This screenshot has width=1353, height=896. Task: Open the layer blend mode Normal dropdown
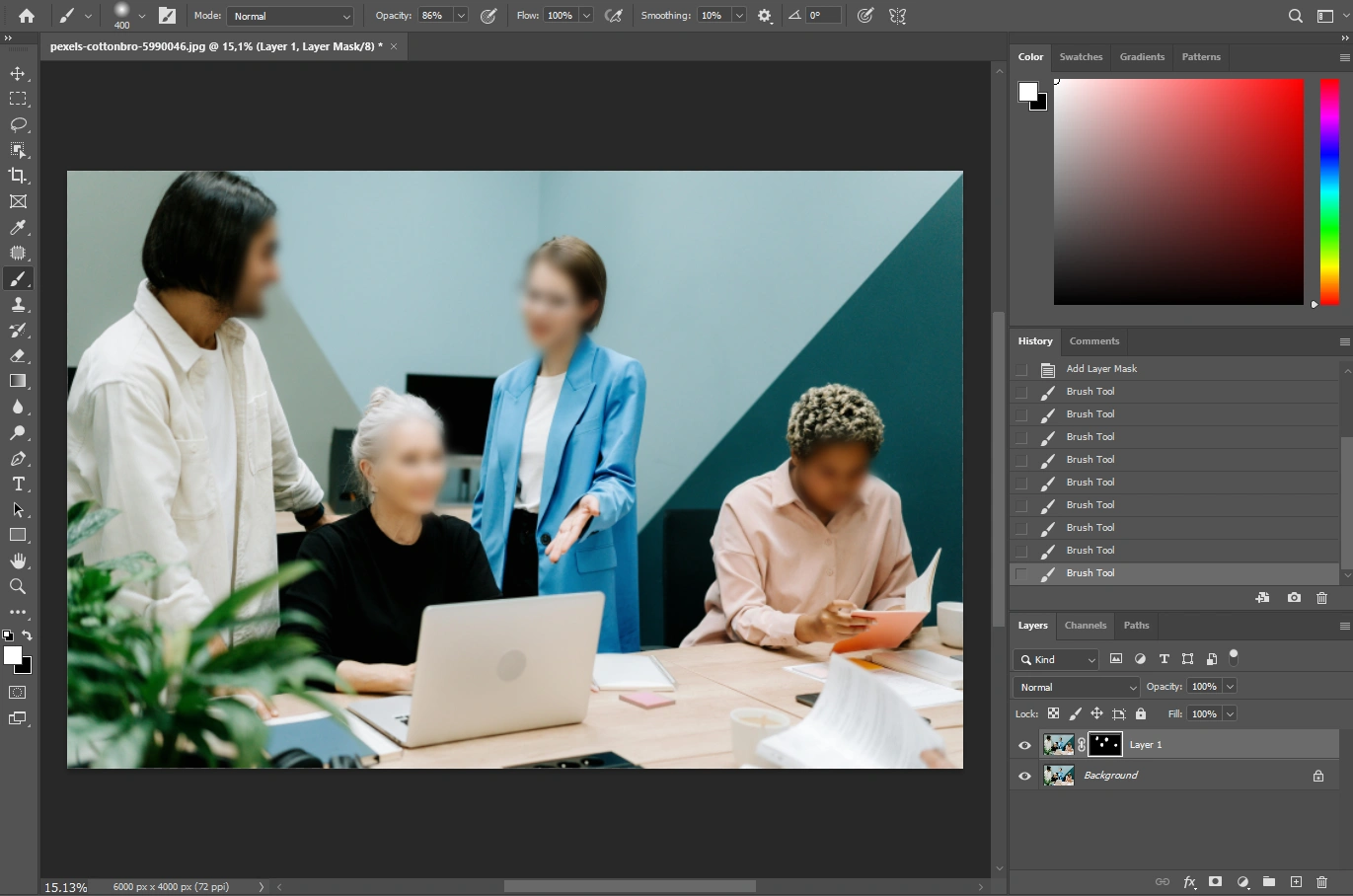(1077, 687)
